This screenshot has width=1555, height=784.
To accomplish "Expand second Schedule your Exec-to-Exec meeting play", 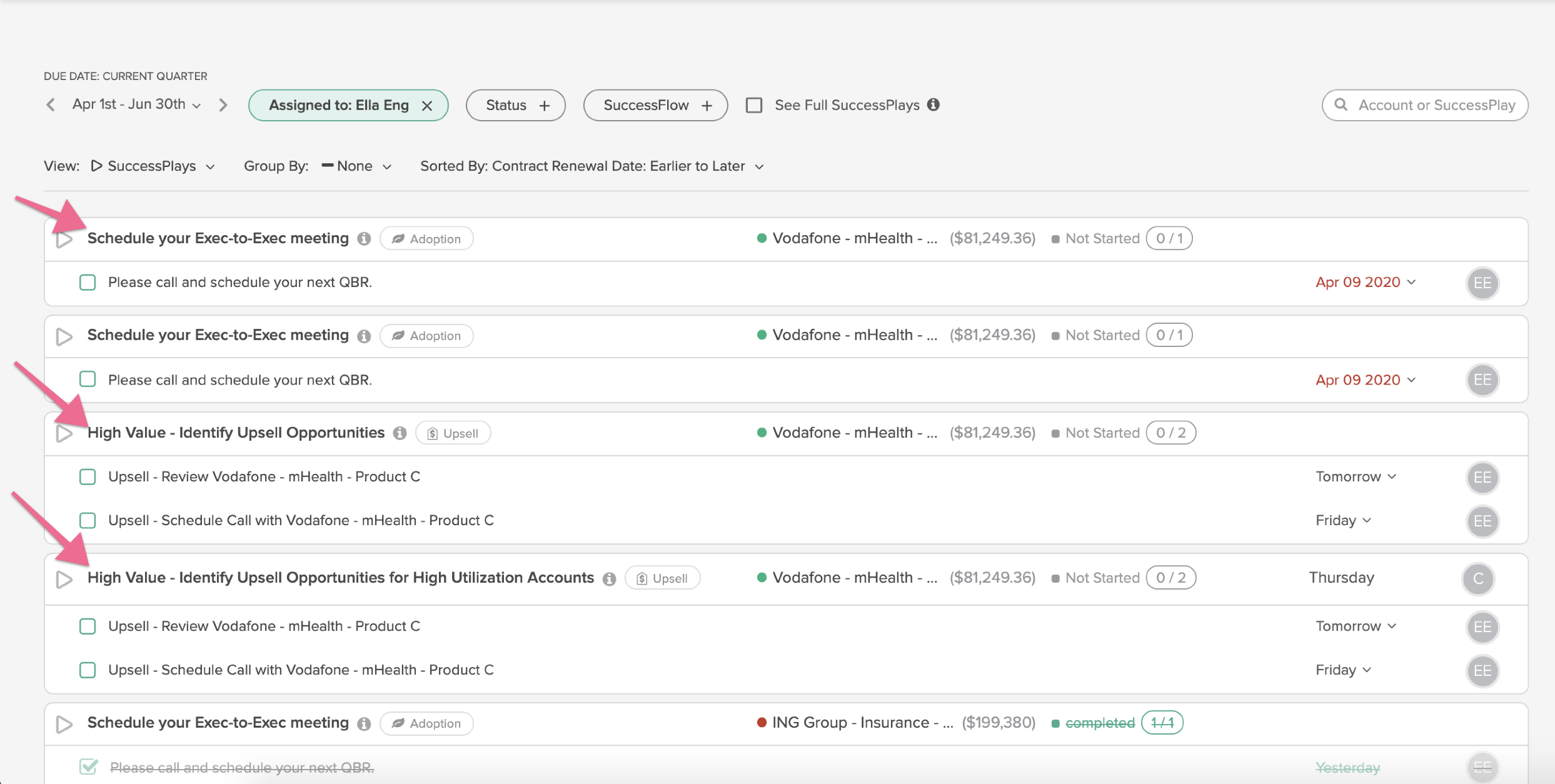I will coord(64,336).
